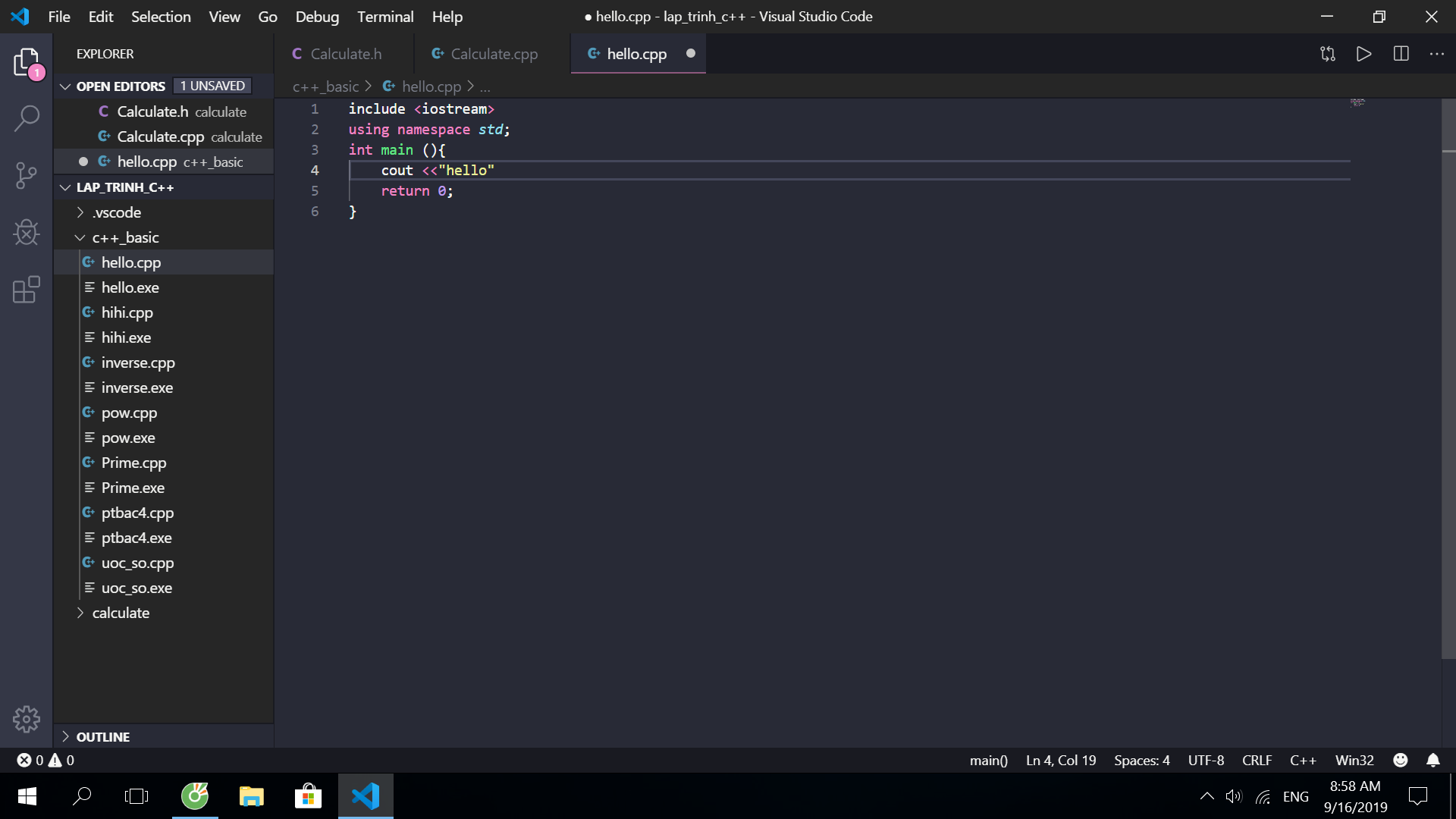Open the green browser taskbar icon
This screenshot has height=819, width=1456.
pyautogui.click(x=195, y=796)
